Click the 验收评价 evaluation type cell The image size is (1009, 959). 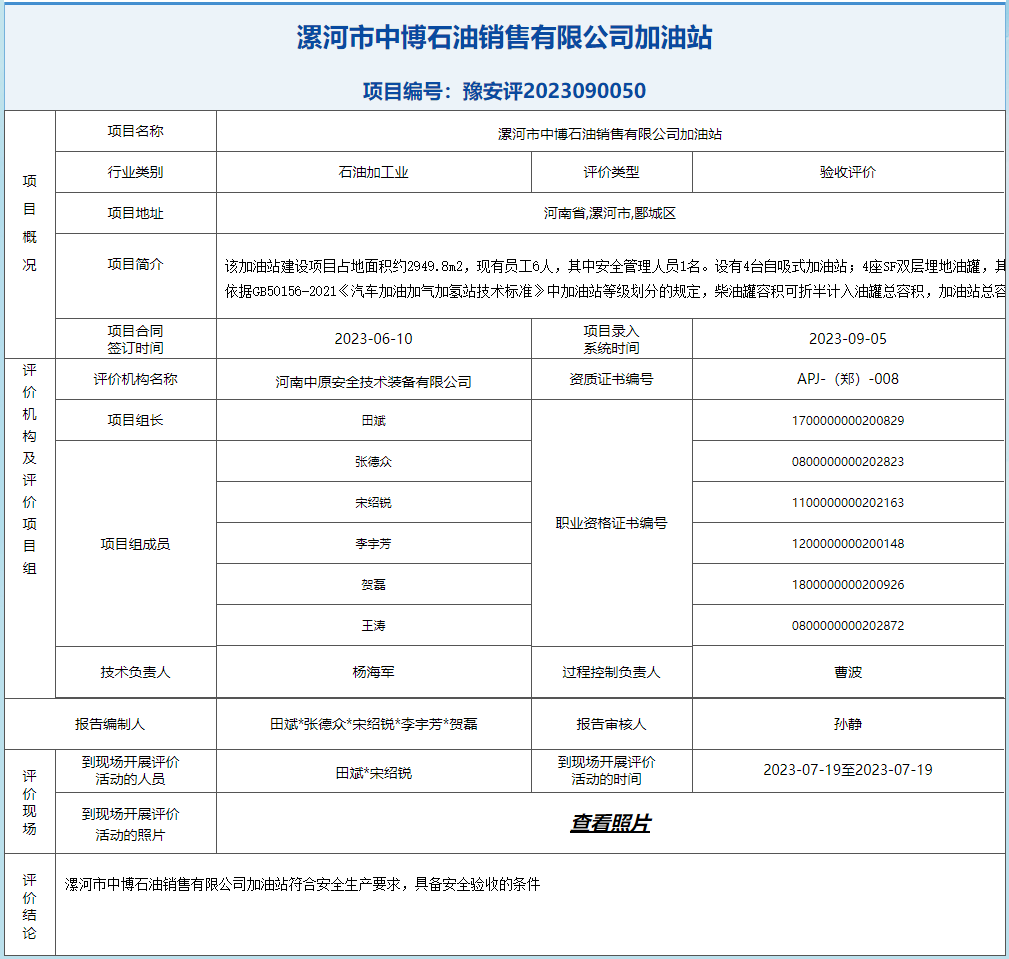(x=847, y=172)
